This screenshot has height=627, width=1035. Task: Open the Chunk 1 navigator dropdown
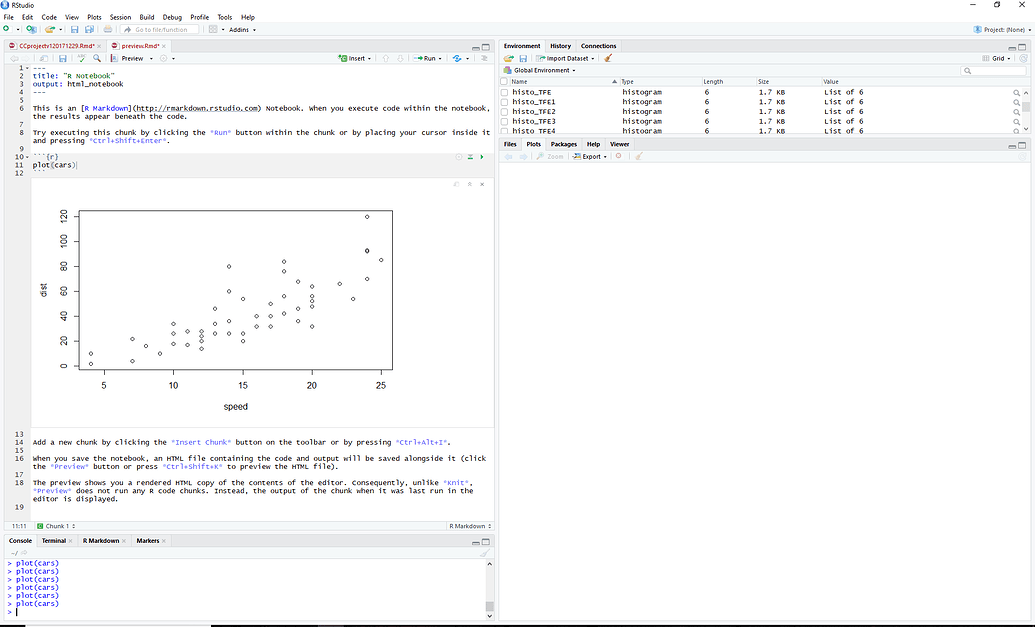coord(56,526)
